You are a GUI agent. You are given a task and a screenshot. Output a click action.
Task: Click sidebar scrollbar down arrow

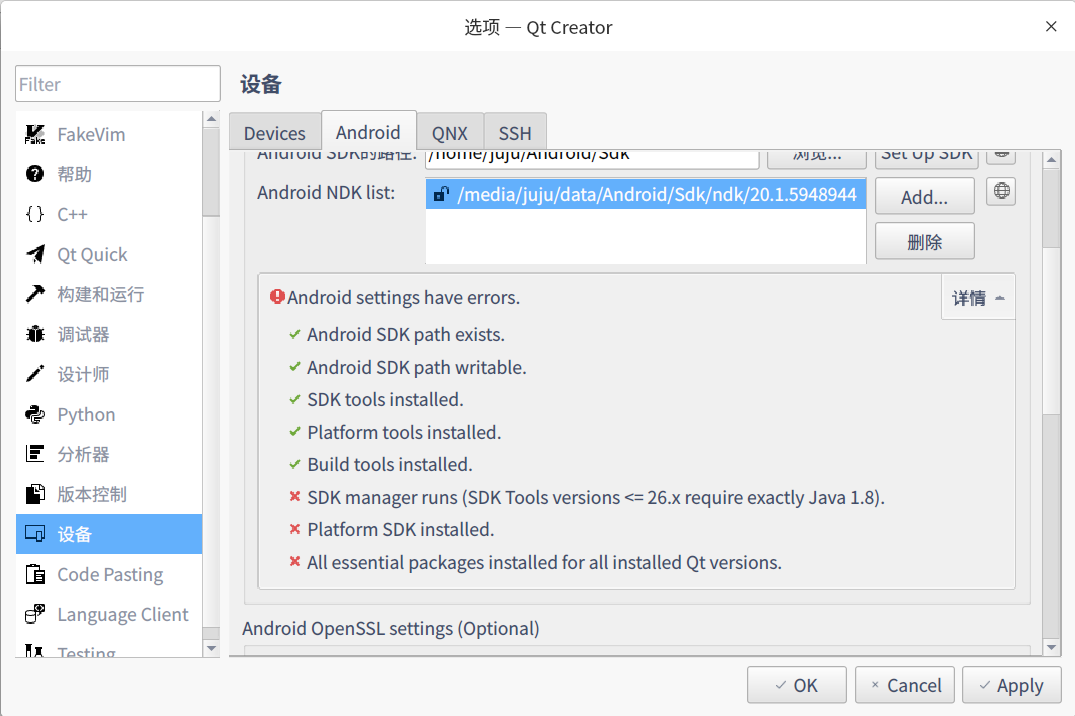click(x=211, y=648)
